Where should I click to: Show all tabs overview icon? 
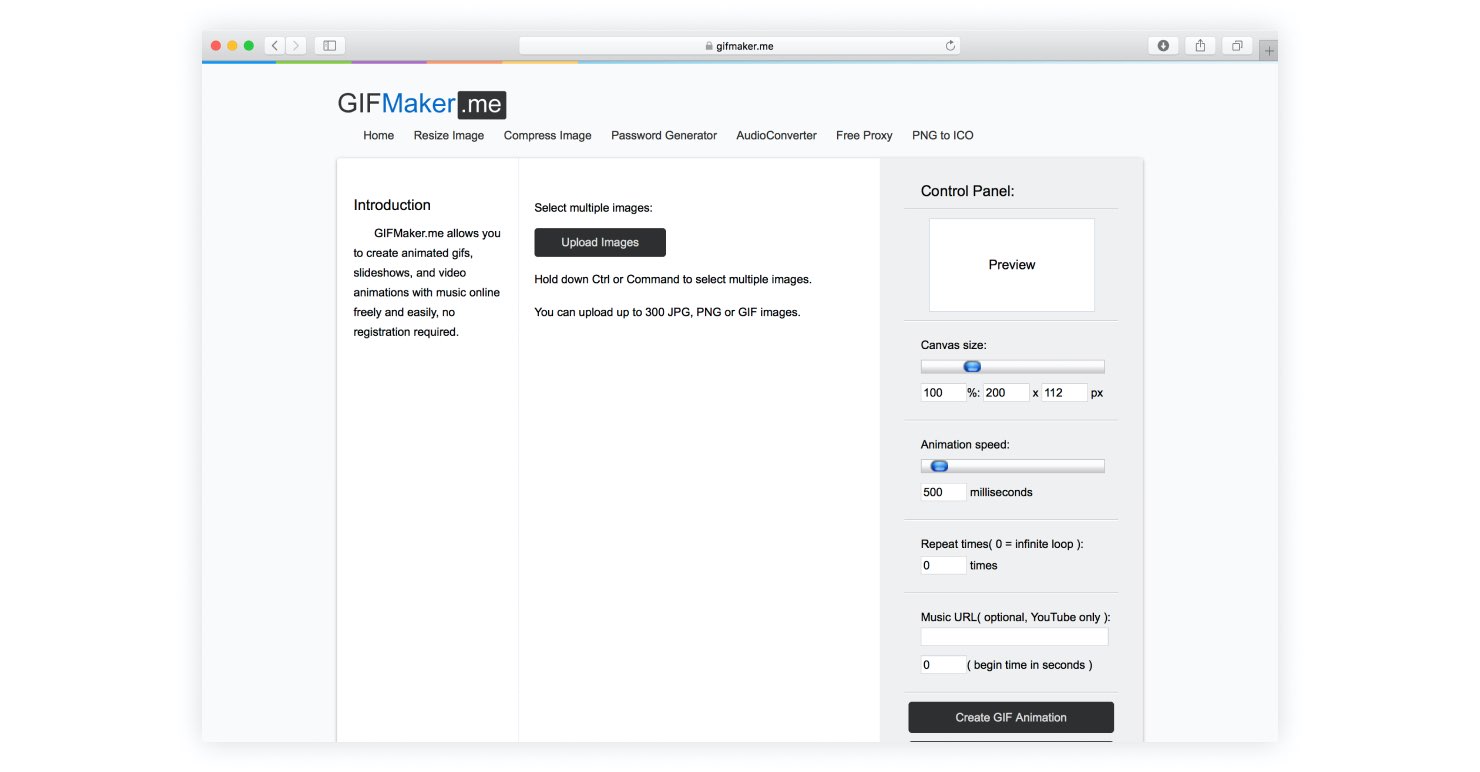tap(1237, 45)
